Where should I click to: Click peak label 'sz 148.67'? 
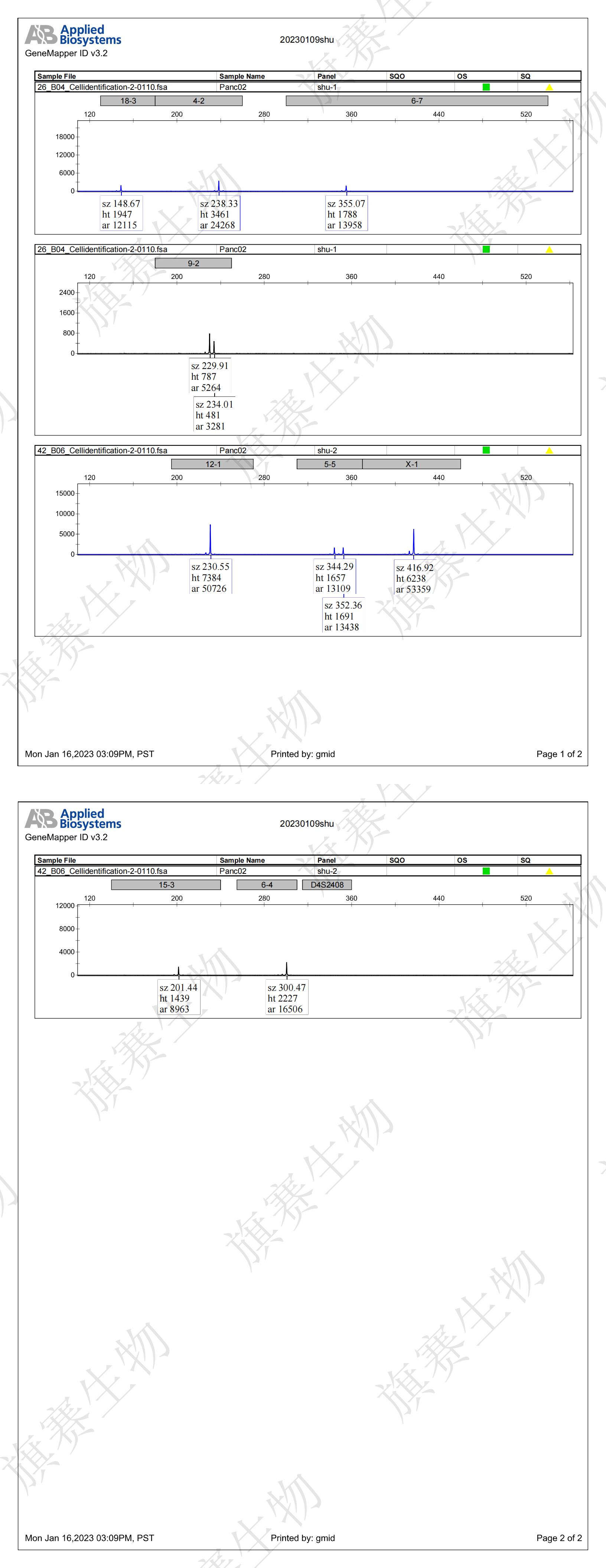click(121, 204)
